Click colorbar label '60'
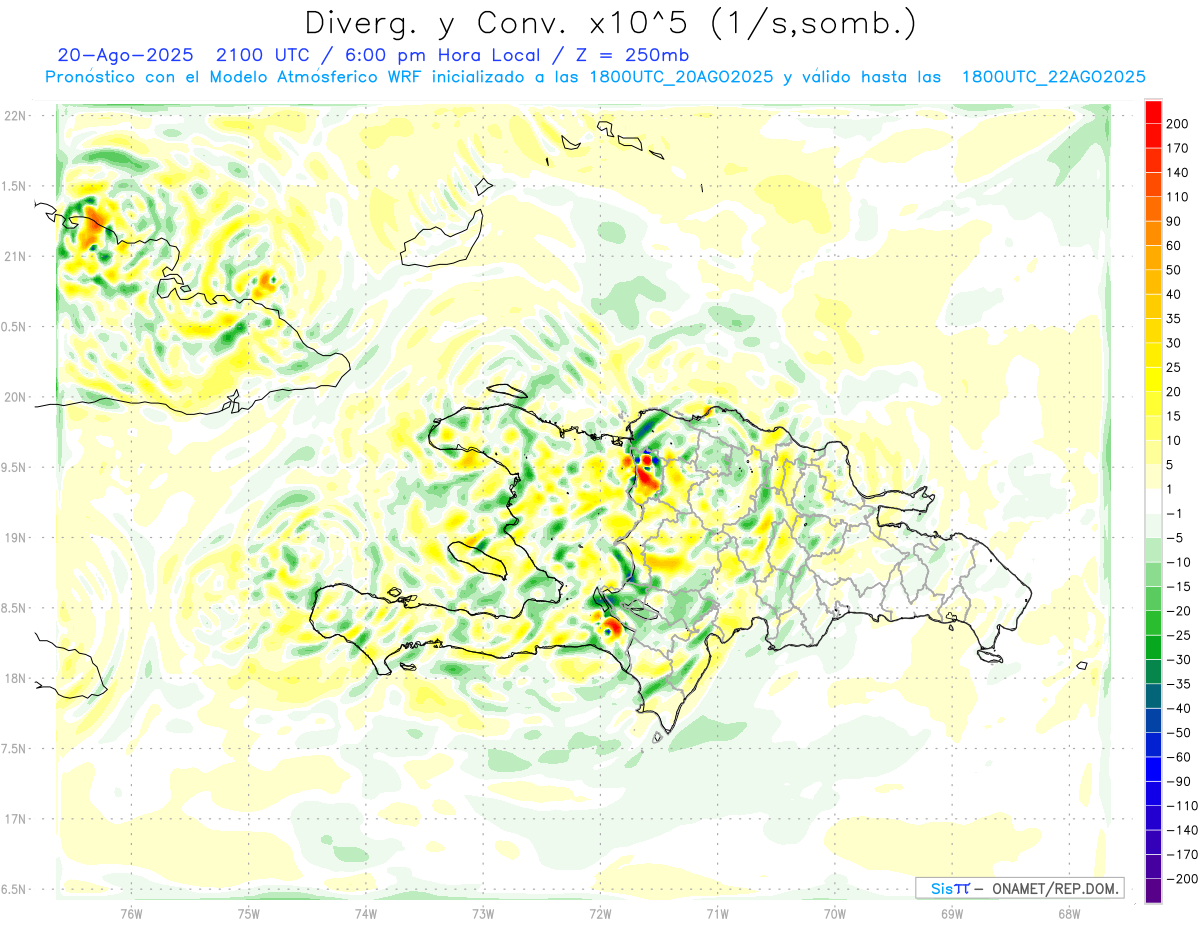Screen dimensions: 1200x927 coord(1174,245)
